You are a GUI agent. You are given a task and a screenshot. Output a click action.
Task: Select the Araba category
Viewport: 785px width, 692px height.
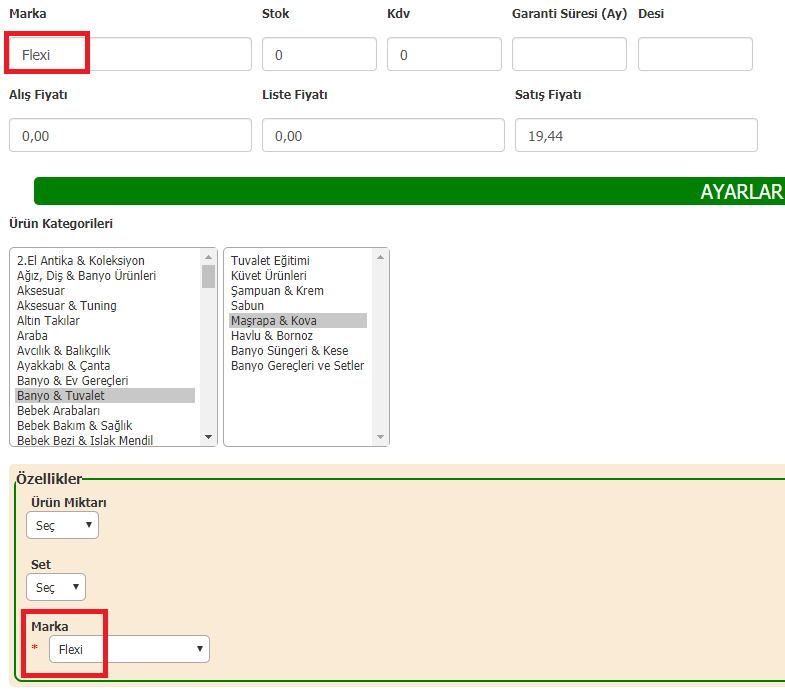click(105, 335)
